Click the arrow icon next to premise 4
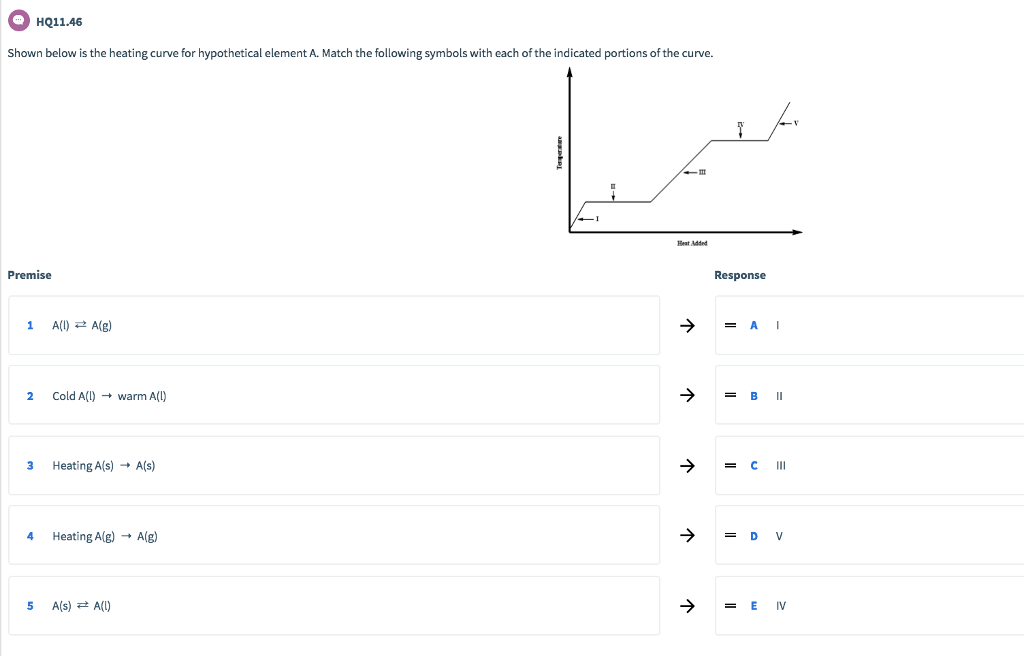 point(687,535)
